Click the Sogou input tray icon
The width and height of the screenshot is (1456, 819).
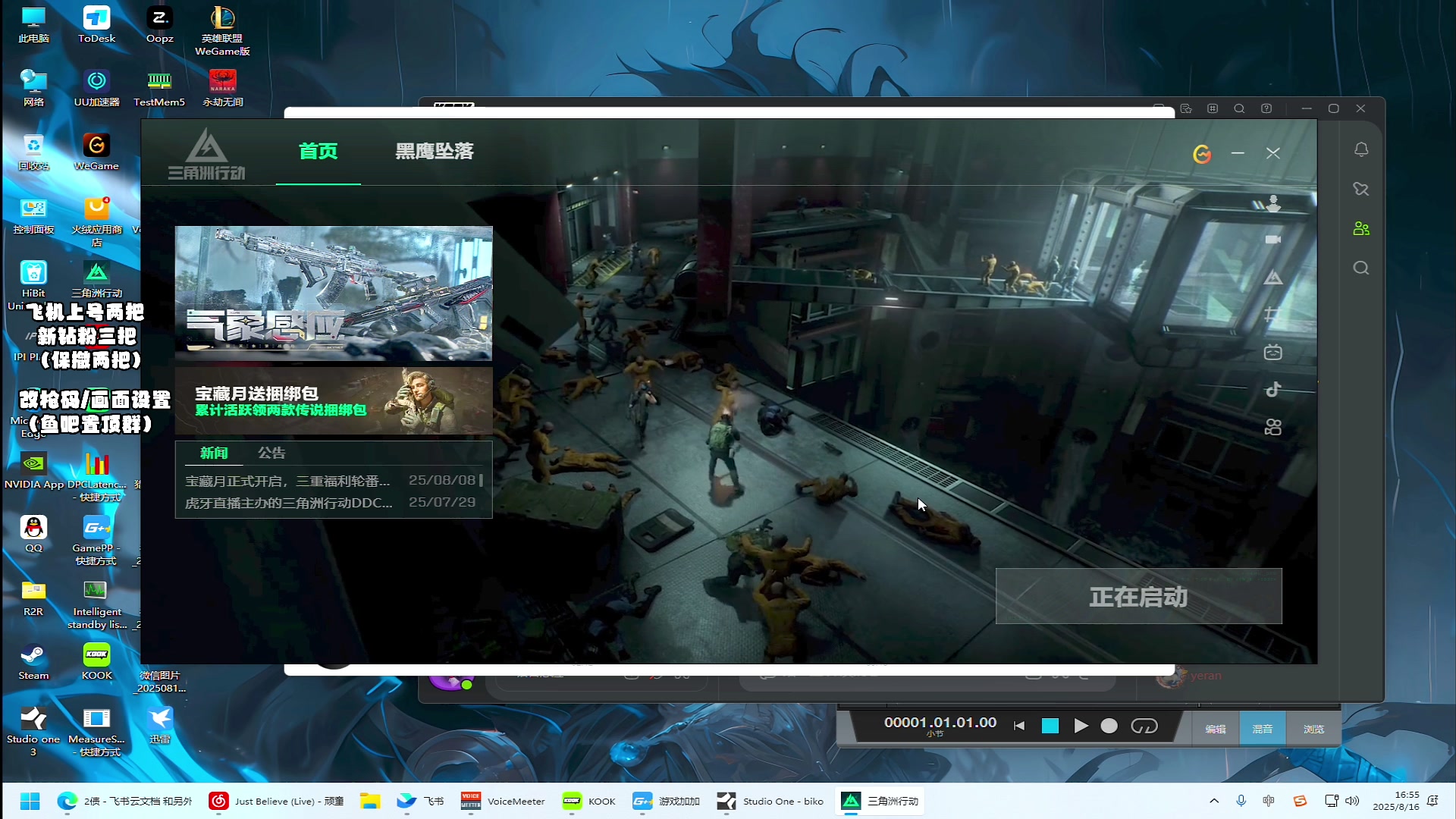point(1300,801)
